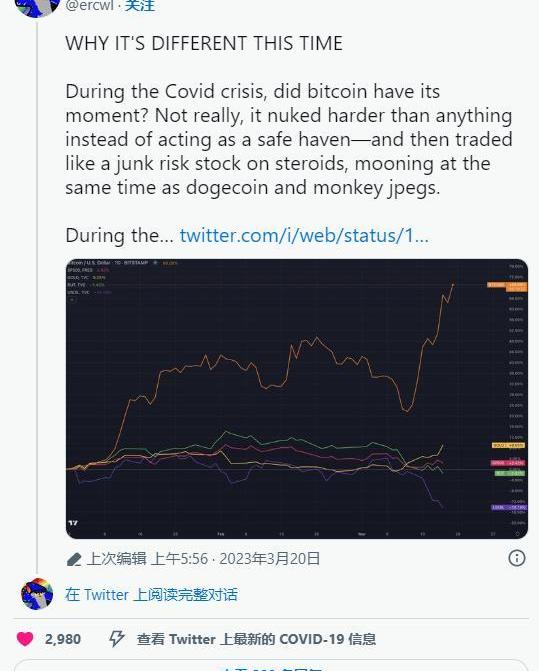Open the twitter.com/i/web/status link
Viewport: 539px width, 671px height.
coord(304,235)
